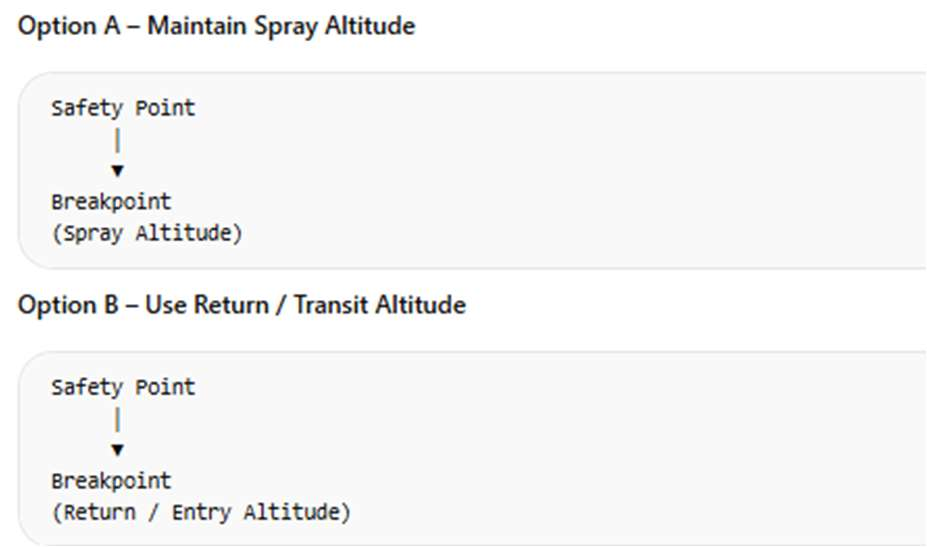This screenshot has width=927, height=547.
Task: Click the (Spray Altitude) line in code block
Action: [x=147, y=234]
